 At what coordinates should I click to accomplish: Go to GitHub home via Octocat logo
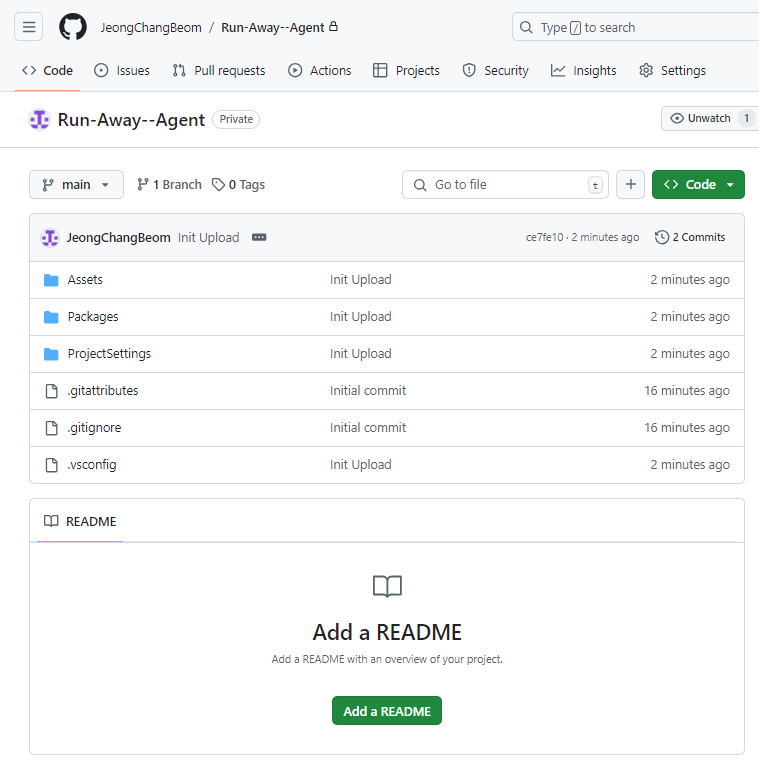click(x=73, y=27)
